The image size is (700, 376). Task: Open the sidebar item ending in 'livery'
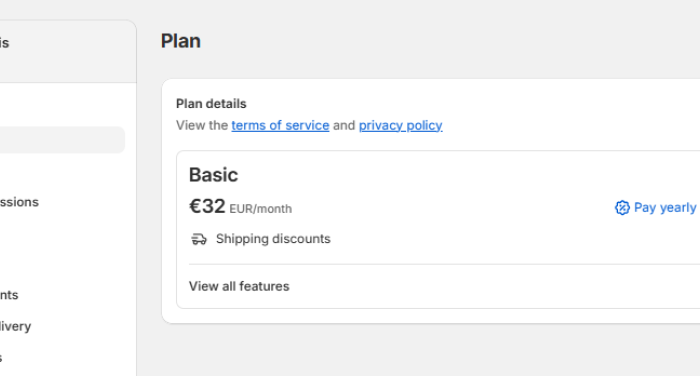coord(15,326)
